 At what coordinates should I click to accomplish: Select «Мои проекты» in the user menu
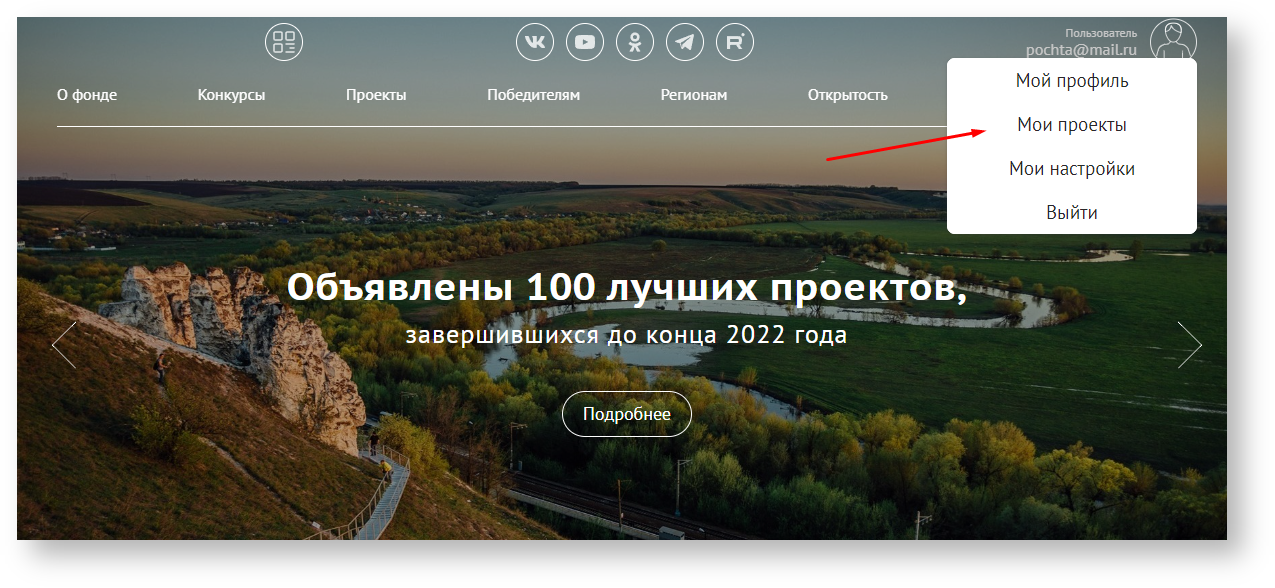(1072, 125)
